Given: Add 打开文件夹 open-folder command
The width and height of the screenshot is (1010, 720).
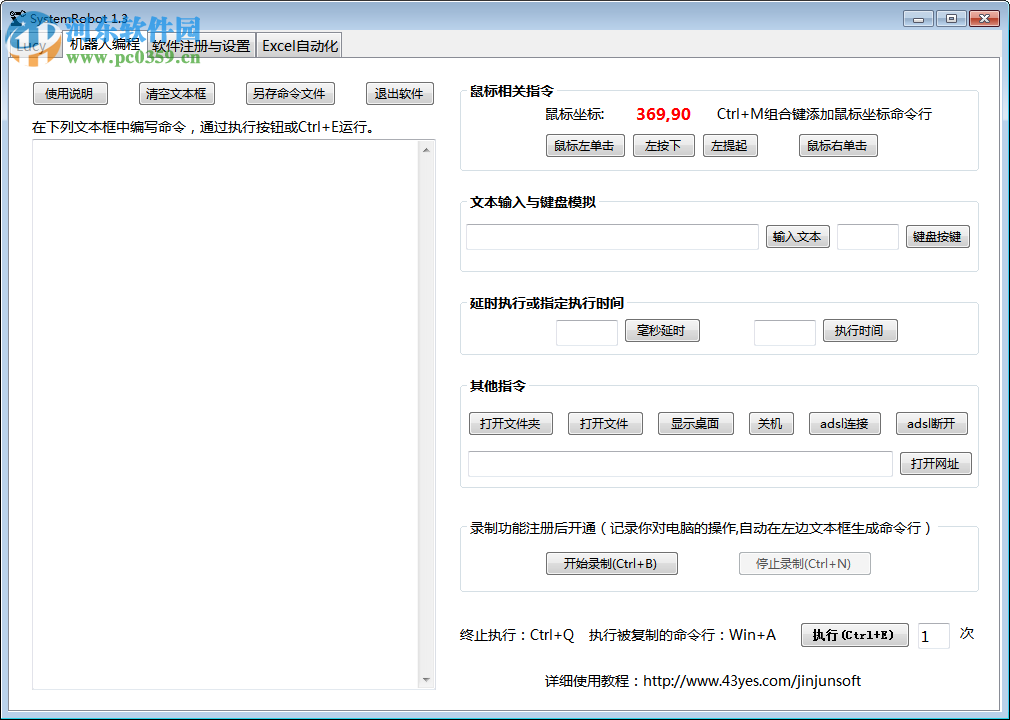Looking at the screenshot, I should [x=510, y=423].
